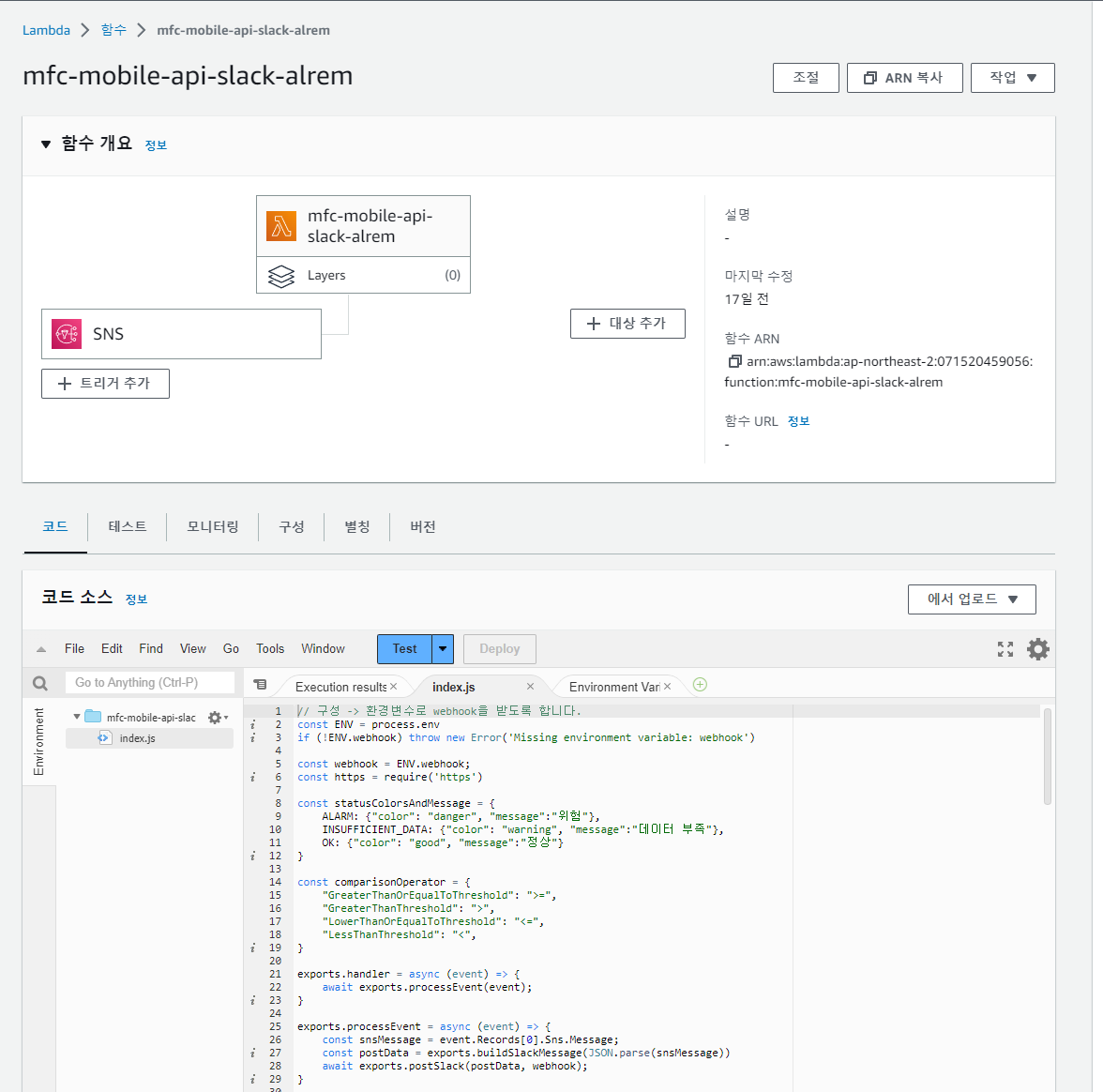Switch to the 구성 tab
This screenshot has width=1103, height=1092.
[291, 526]
